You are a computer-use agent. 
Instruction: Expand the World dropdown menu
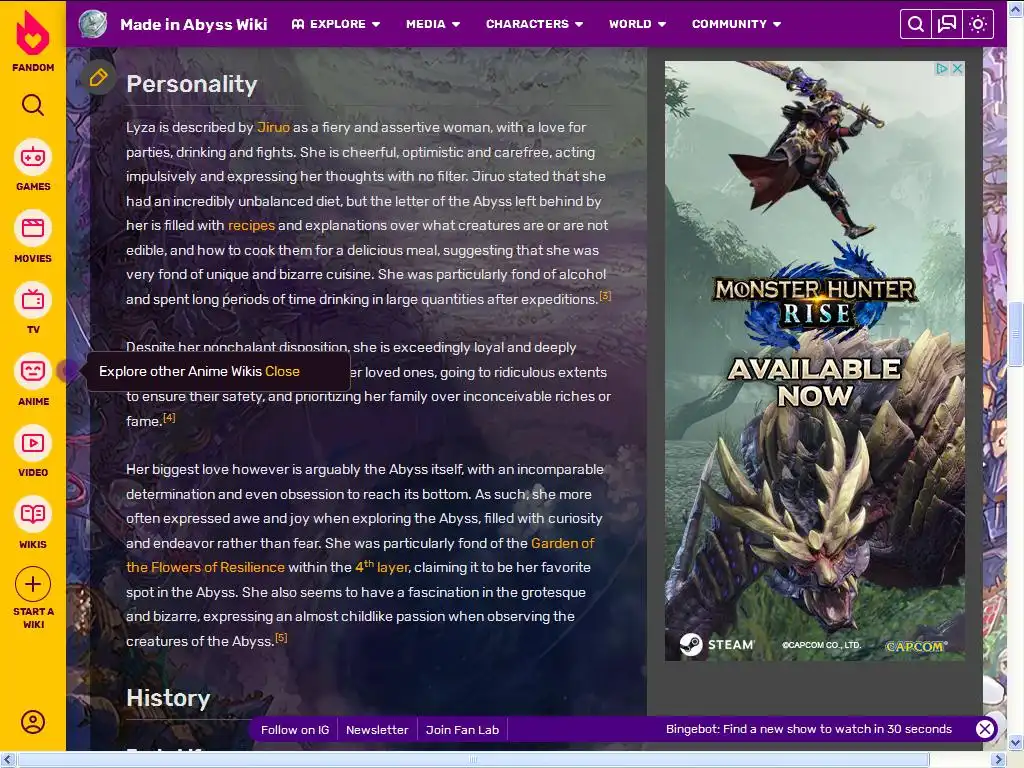(637, 24)
